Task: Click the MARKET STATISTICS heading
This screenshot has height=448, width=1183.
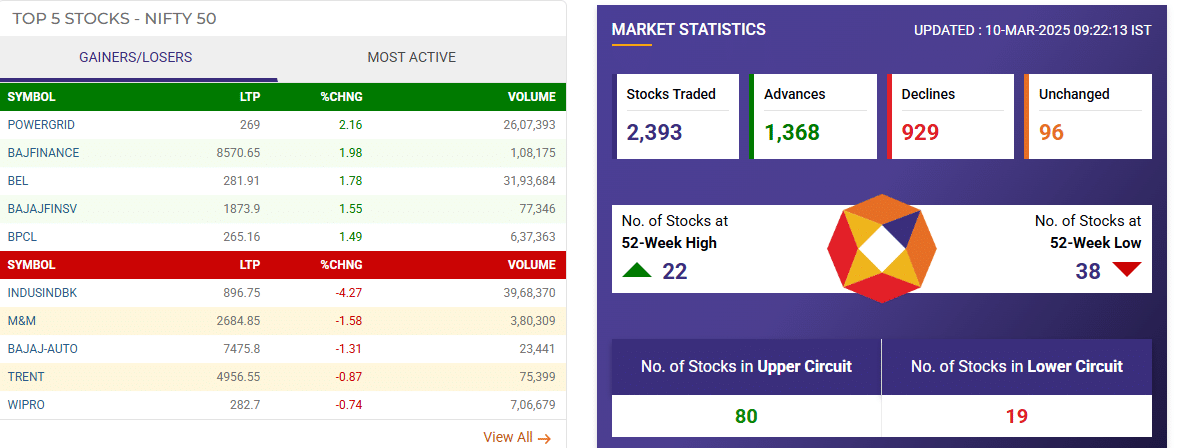Action: tap(688, 29)
